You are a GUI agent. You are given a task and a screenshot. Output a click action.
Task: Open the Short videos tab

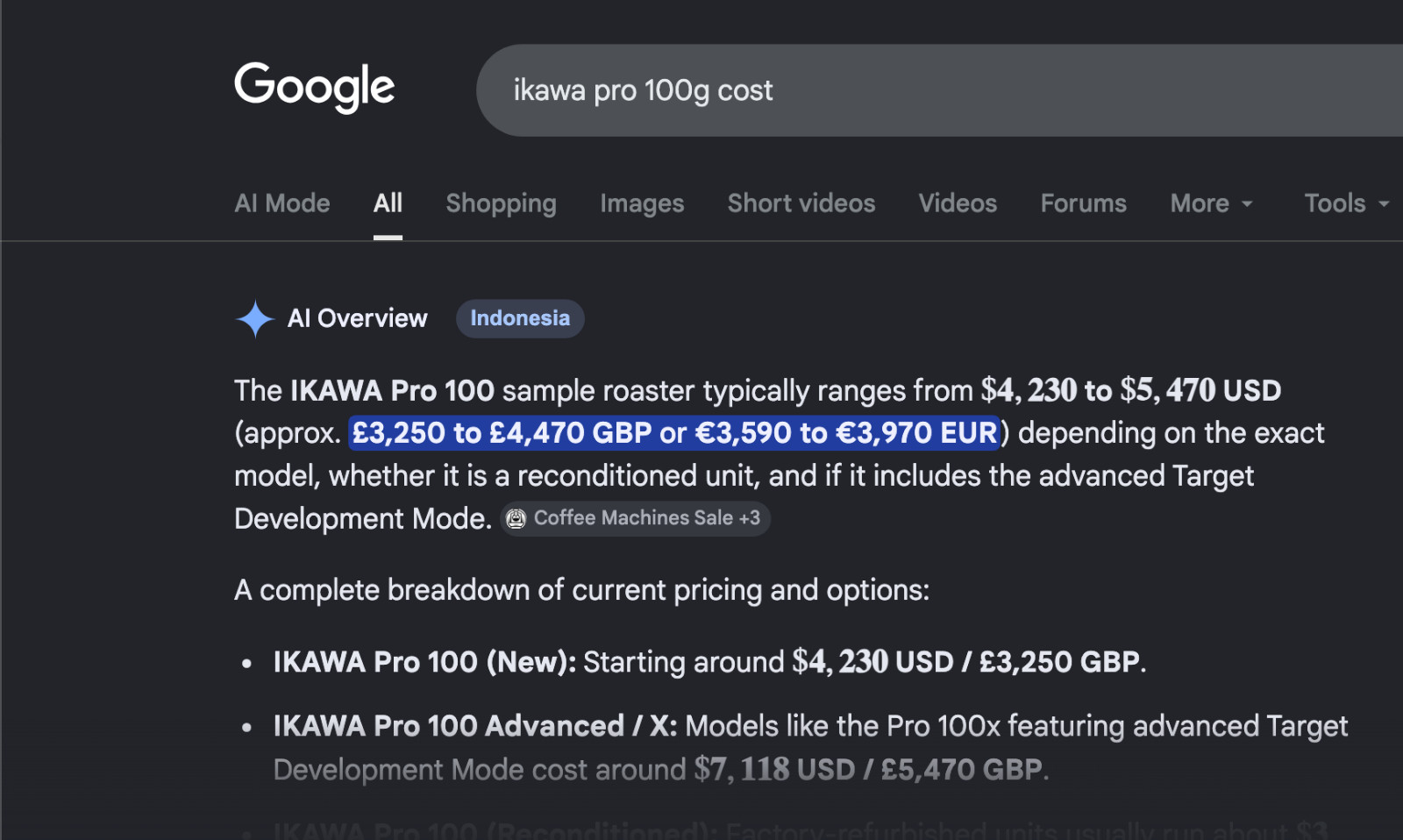pos(801,203)
